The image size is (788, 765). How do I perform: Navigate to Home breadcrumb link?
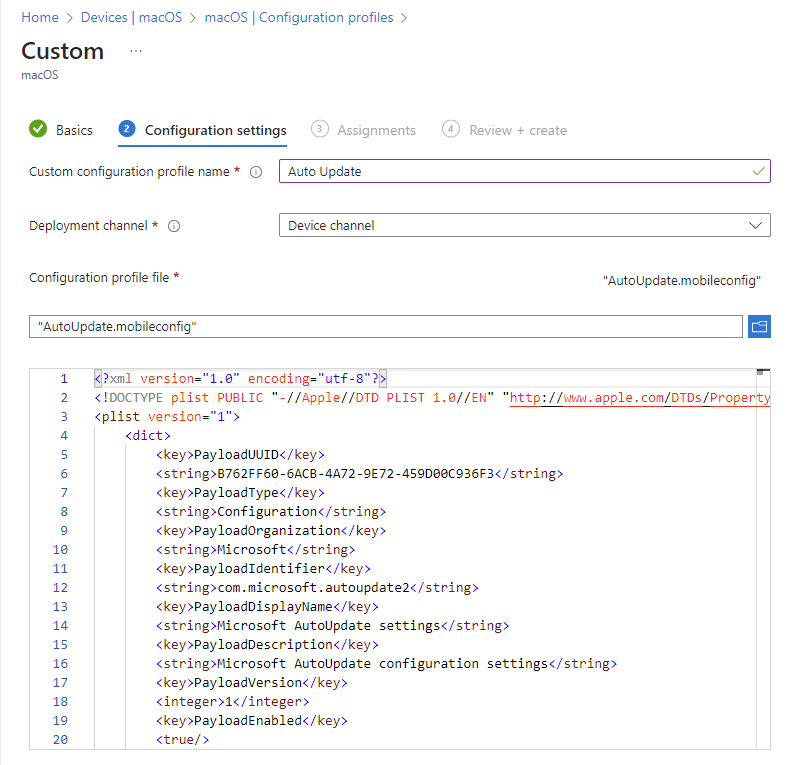click(40, 18)
